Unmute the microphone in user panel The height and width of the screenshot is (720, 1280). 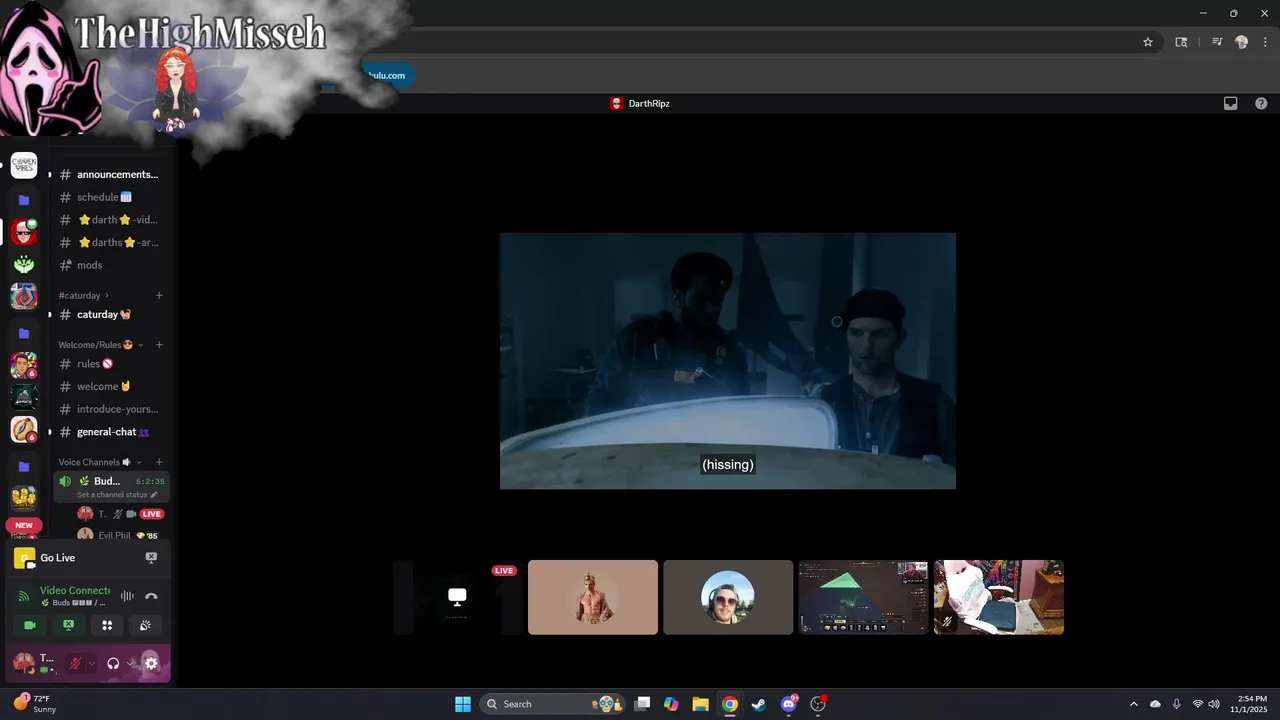pos(74,663)
